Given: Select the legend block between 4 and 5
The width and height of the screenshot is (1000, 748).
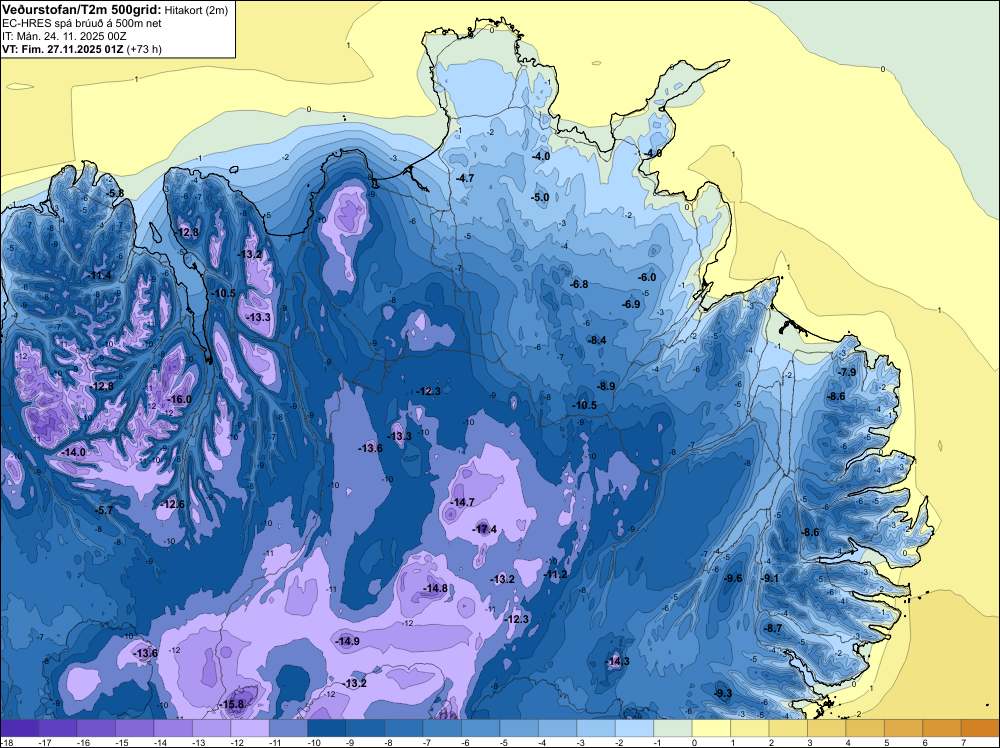Looking at the screenshot, I should point(865,728).
